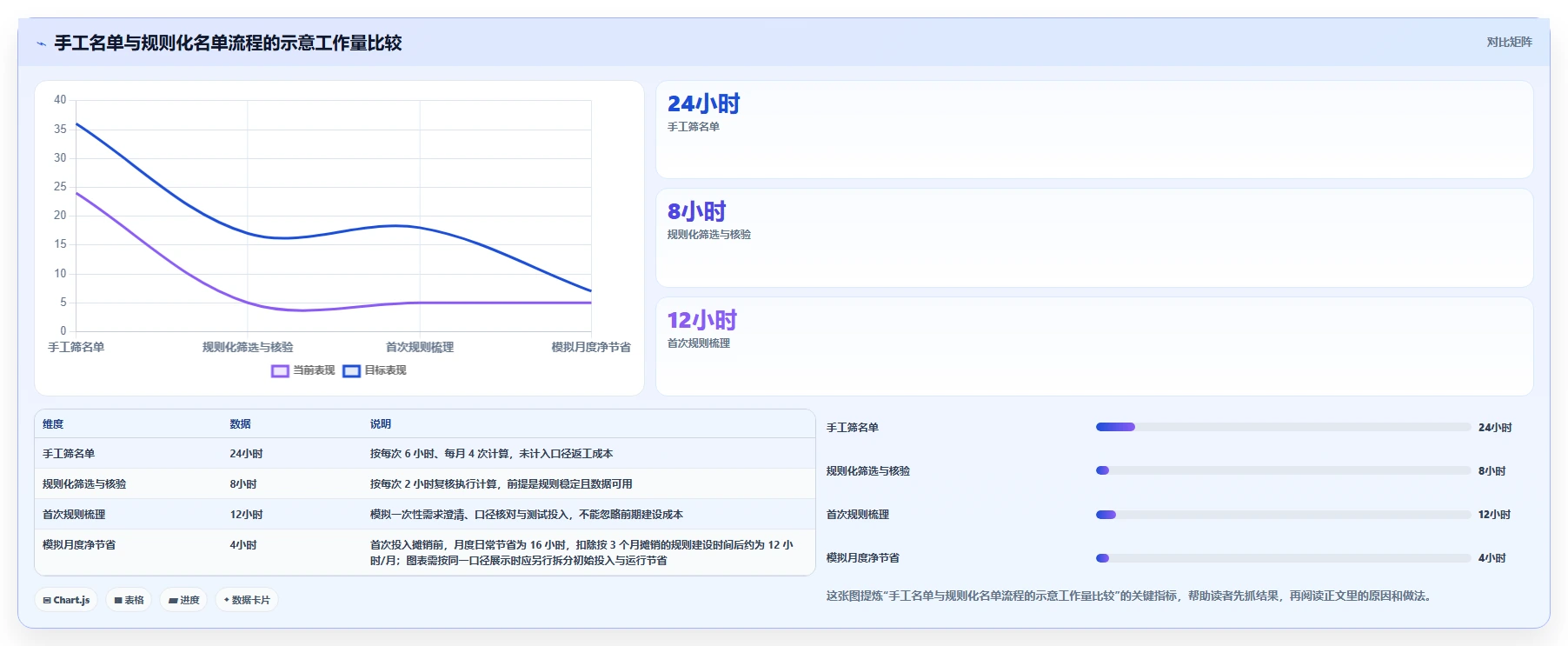Screen dimensions: 1568x646
Task: Click the 进度 tag chip
Action: (183, 600)
